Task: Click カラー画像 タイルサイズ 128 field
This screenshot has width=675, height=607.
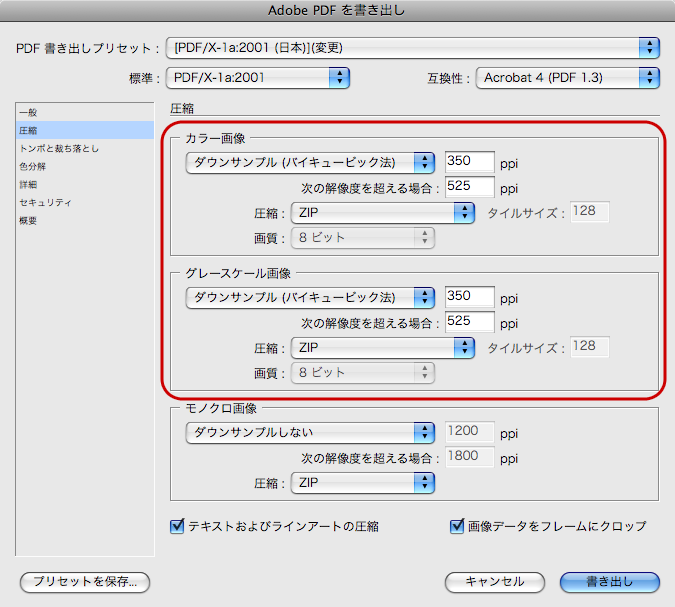Action: tap(590, 211)
